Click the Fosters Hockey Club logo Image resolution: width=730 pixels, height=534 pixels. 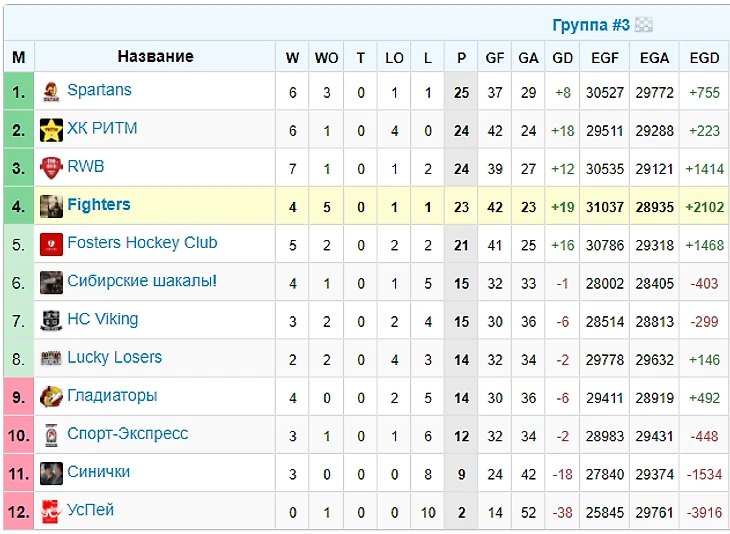coord(51,244)
